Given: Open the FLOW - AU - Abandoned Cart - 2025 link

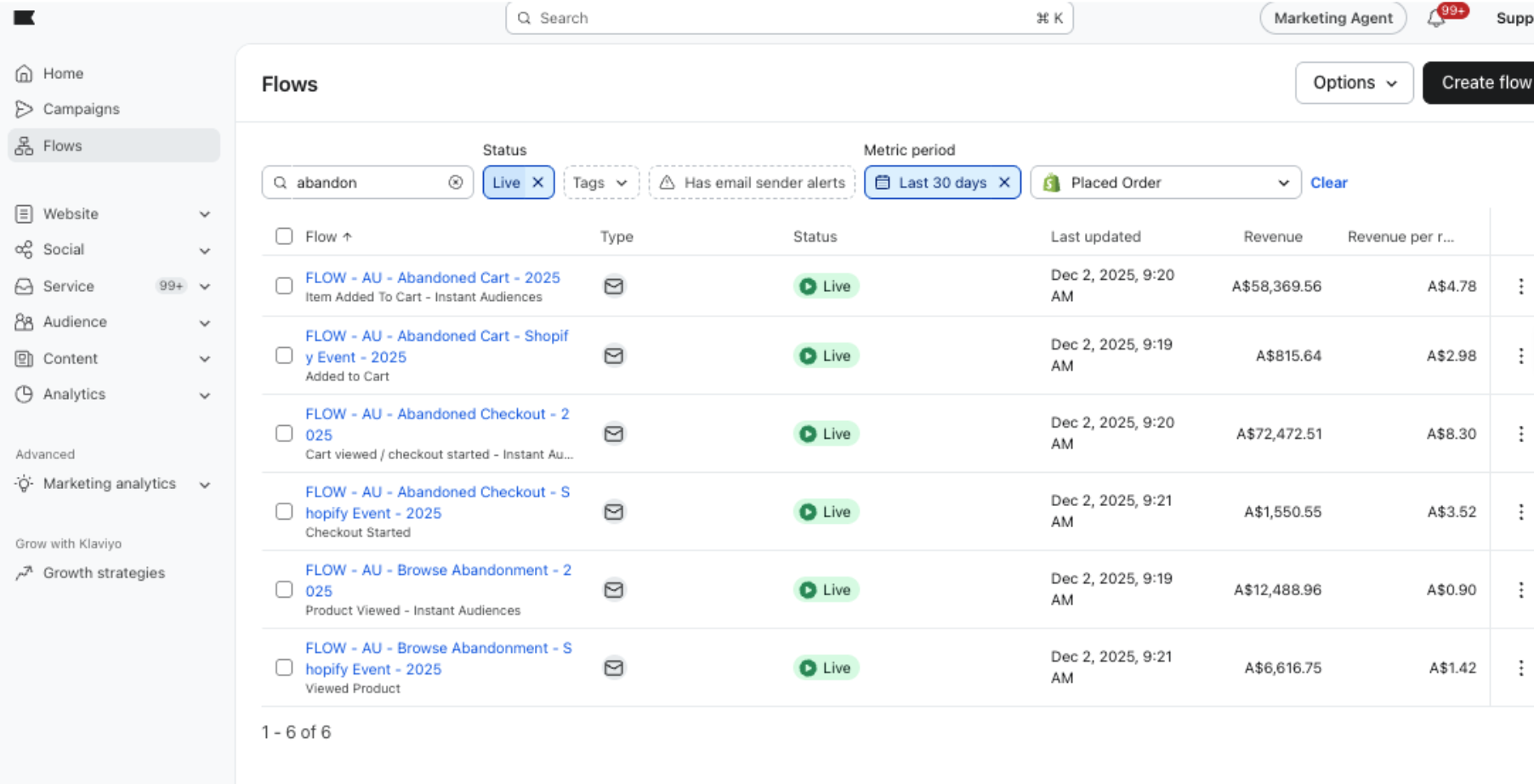Looking at the screenshot, I should pos(433,278).
